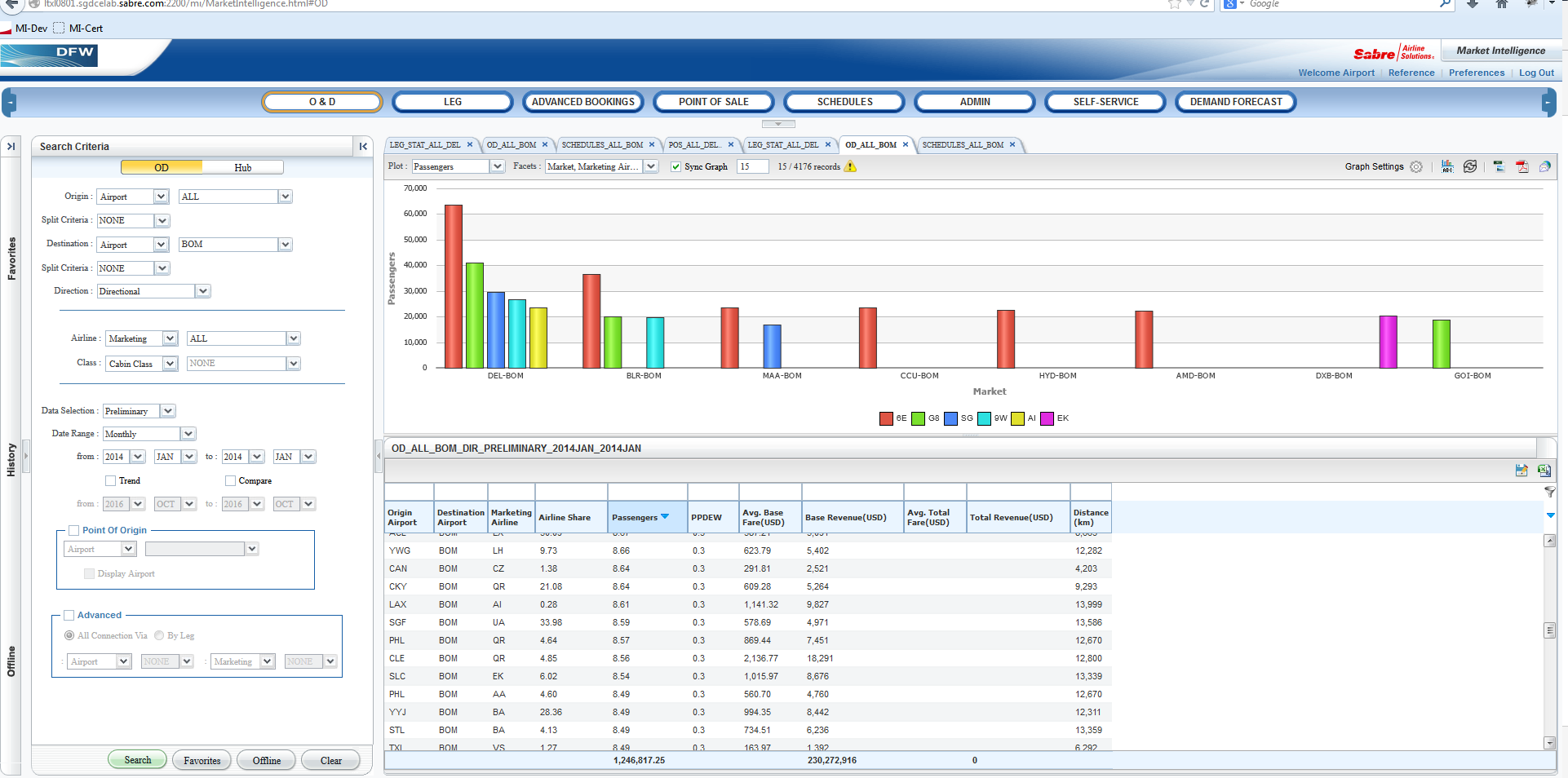Select the POS_ALL_DEL result tab

pos(693,145)
